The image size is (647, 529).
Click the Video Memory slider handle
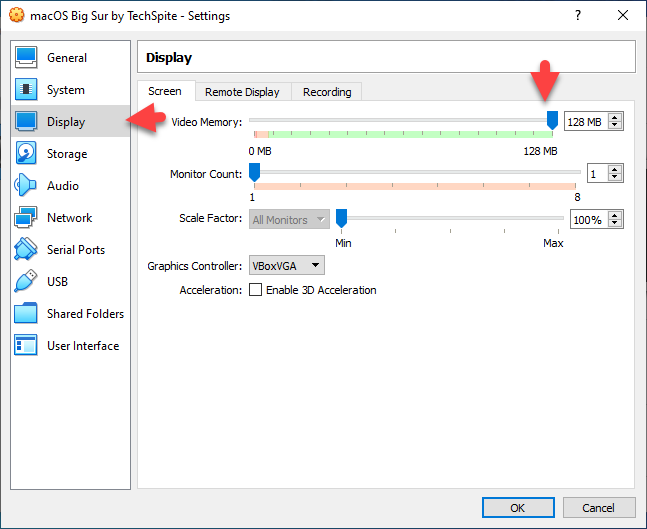(552, 120)
